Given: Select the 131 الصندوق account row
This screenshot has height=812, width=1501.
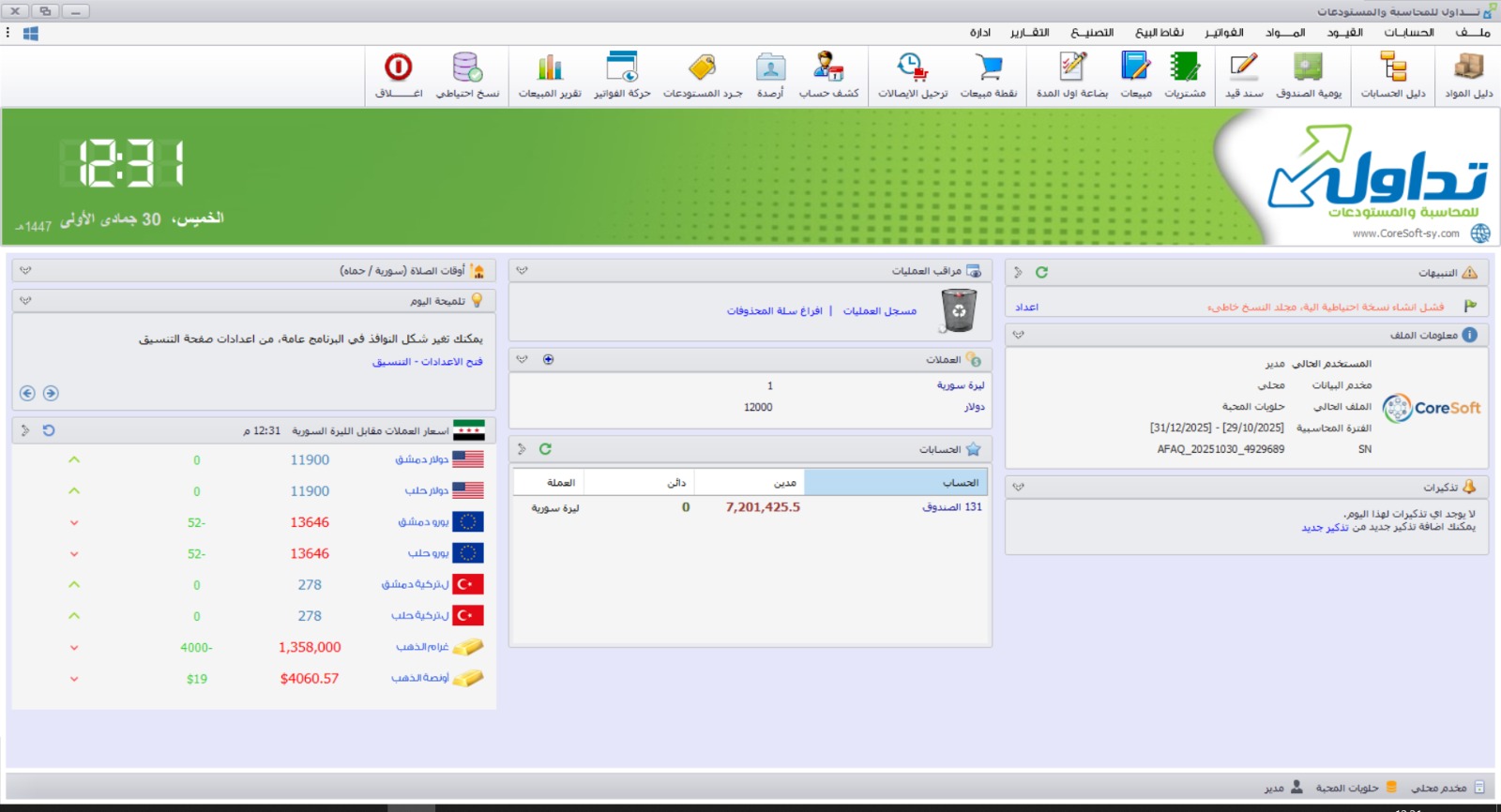Looking at the screenshot, I should pyautogui.click(x=951, y=507).
